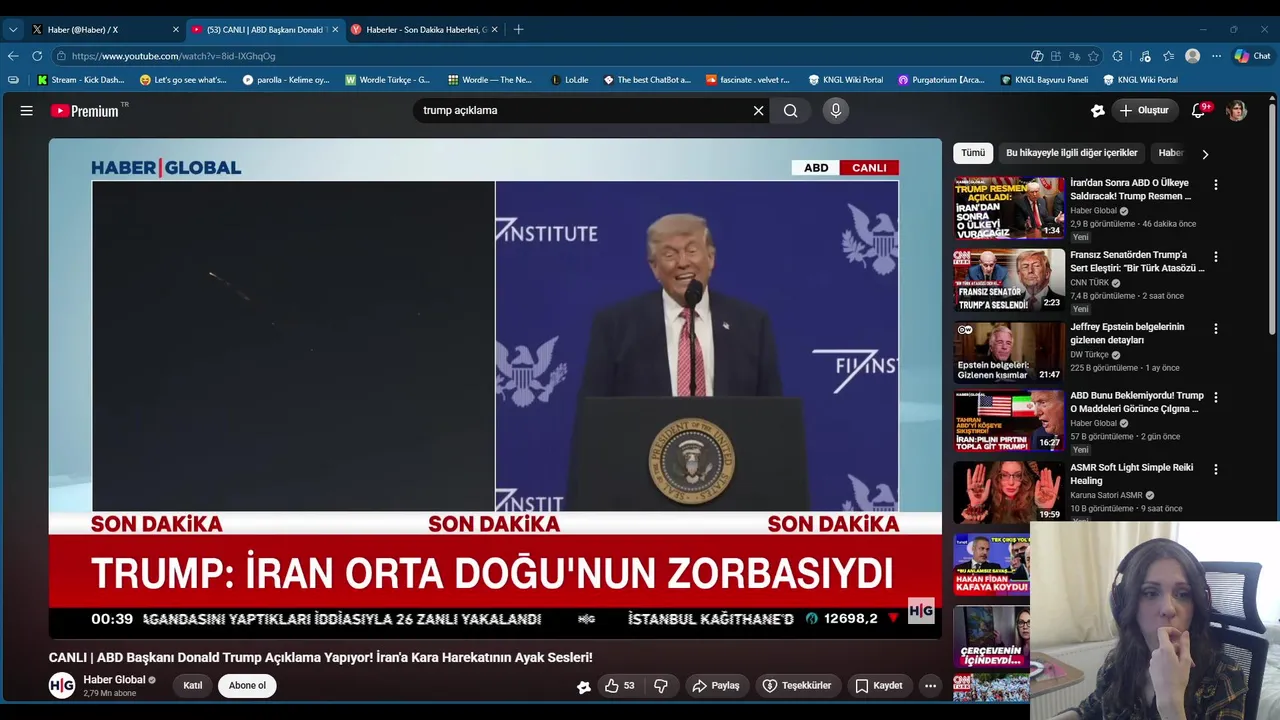Go to the YouTube Premium home logo
1280x720 pixels.
(x=86, y=111)
